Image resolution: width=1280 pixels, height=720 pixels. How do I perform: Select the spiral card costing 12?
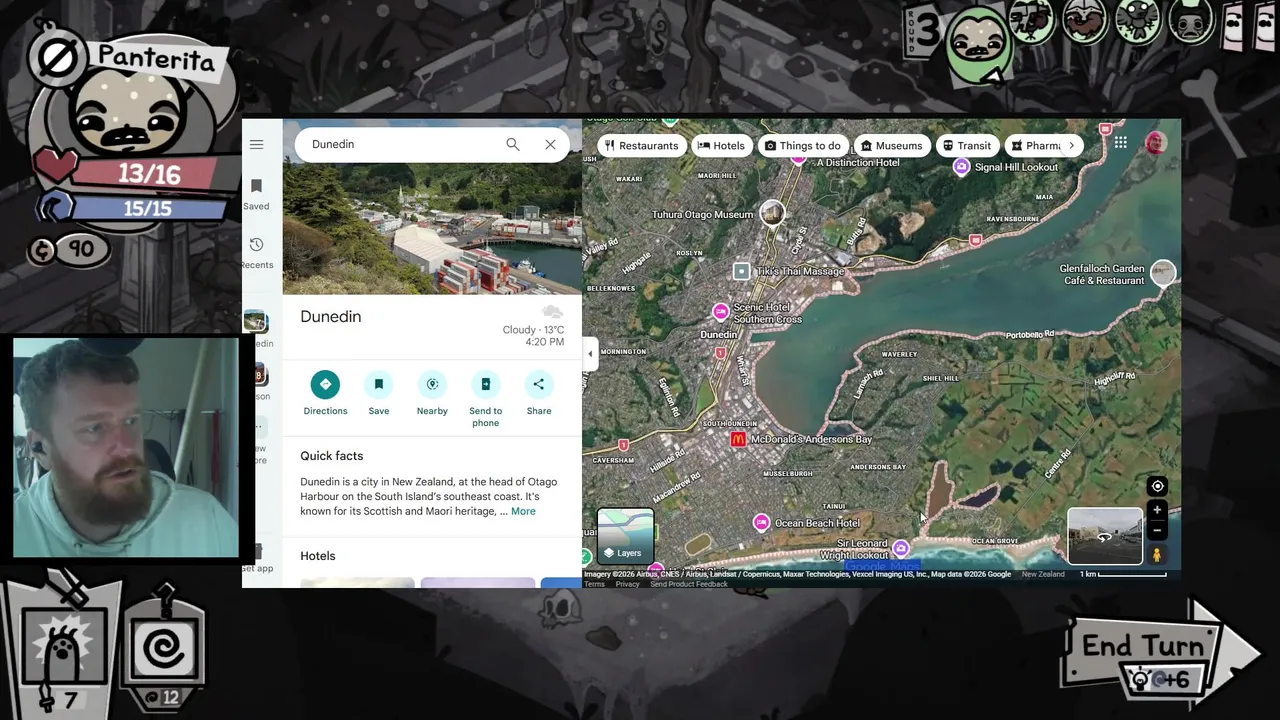point(162,650)
